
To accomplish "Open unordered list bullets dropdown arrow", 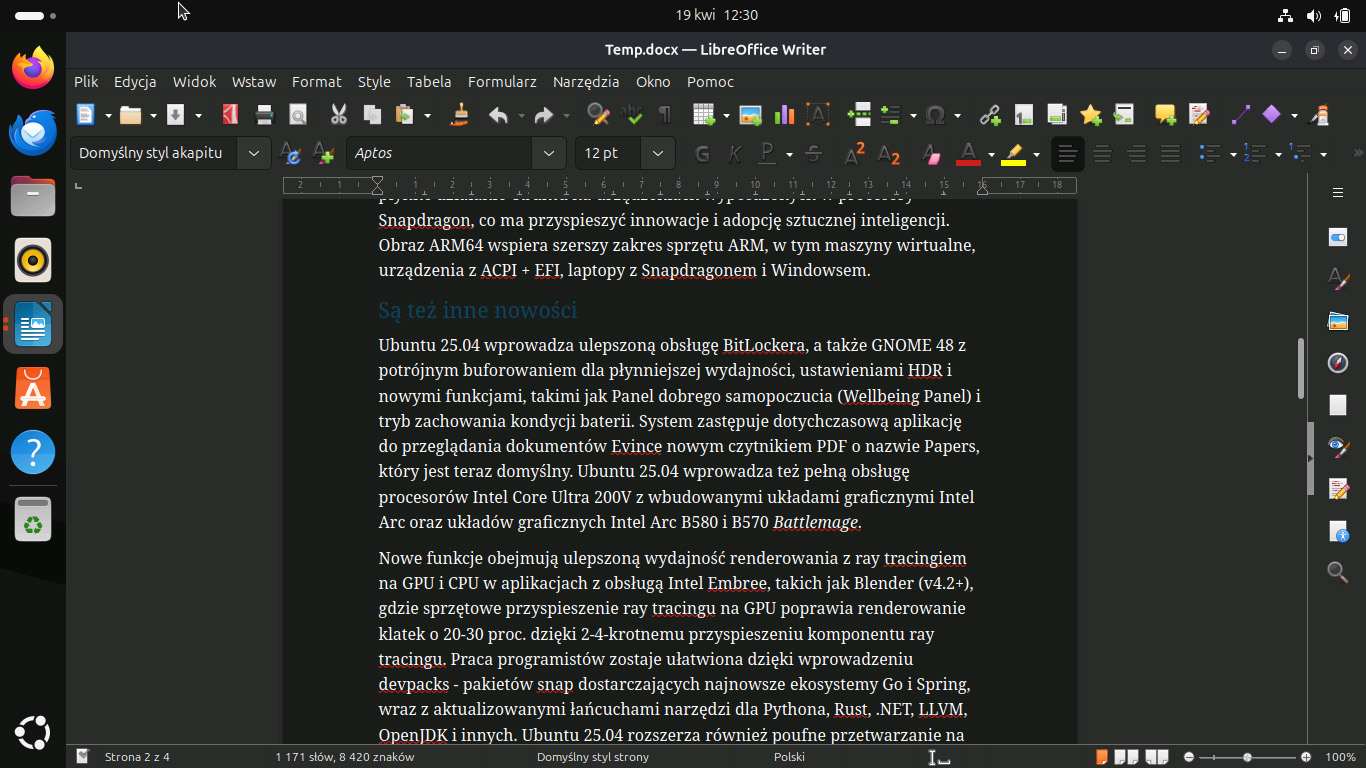I will 1233,155.
